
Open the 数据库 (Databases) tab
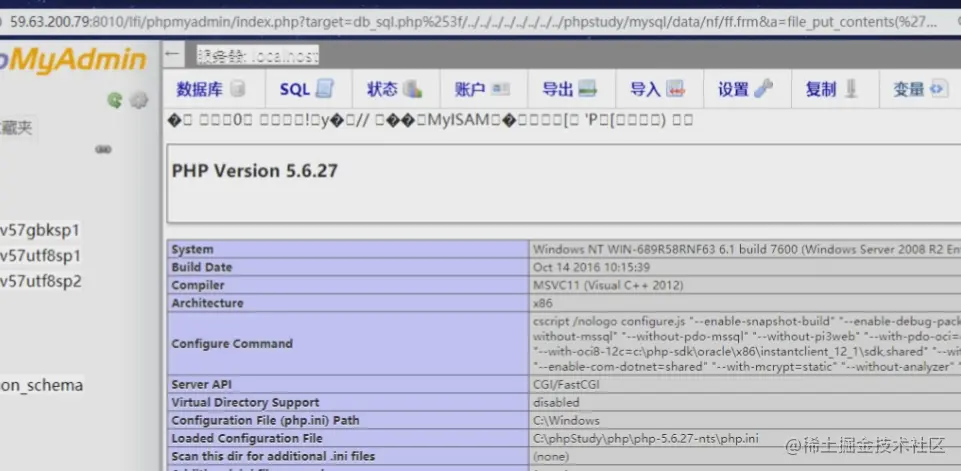click(x=211, y=89)
